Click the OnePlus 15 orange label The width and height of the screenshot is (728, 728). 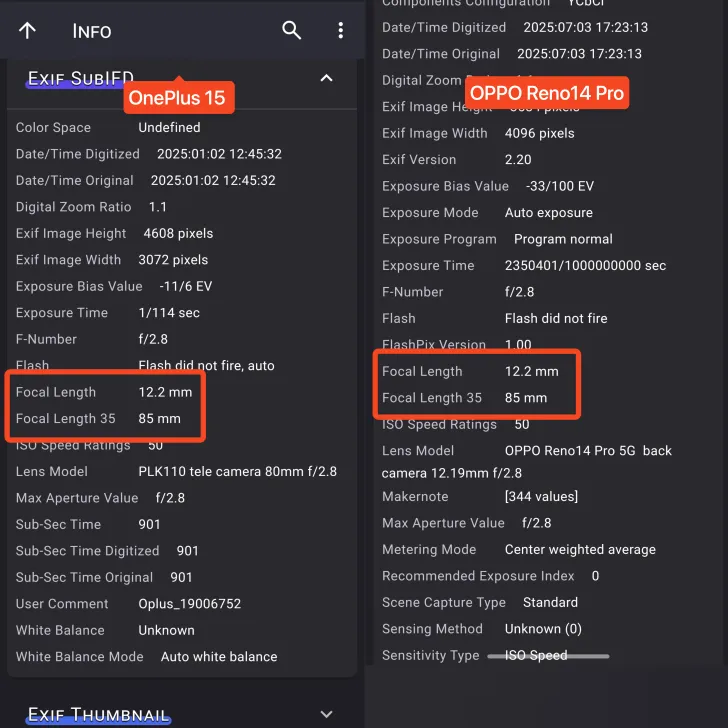point(179,97)
